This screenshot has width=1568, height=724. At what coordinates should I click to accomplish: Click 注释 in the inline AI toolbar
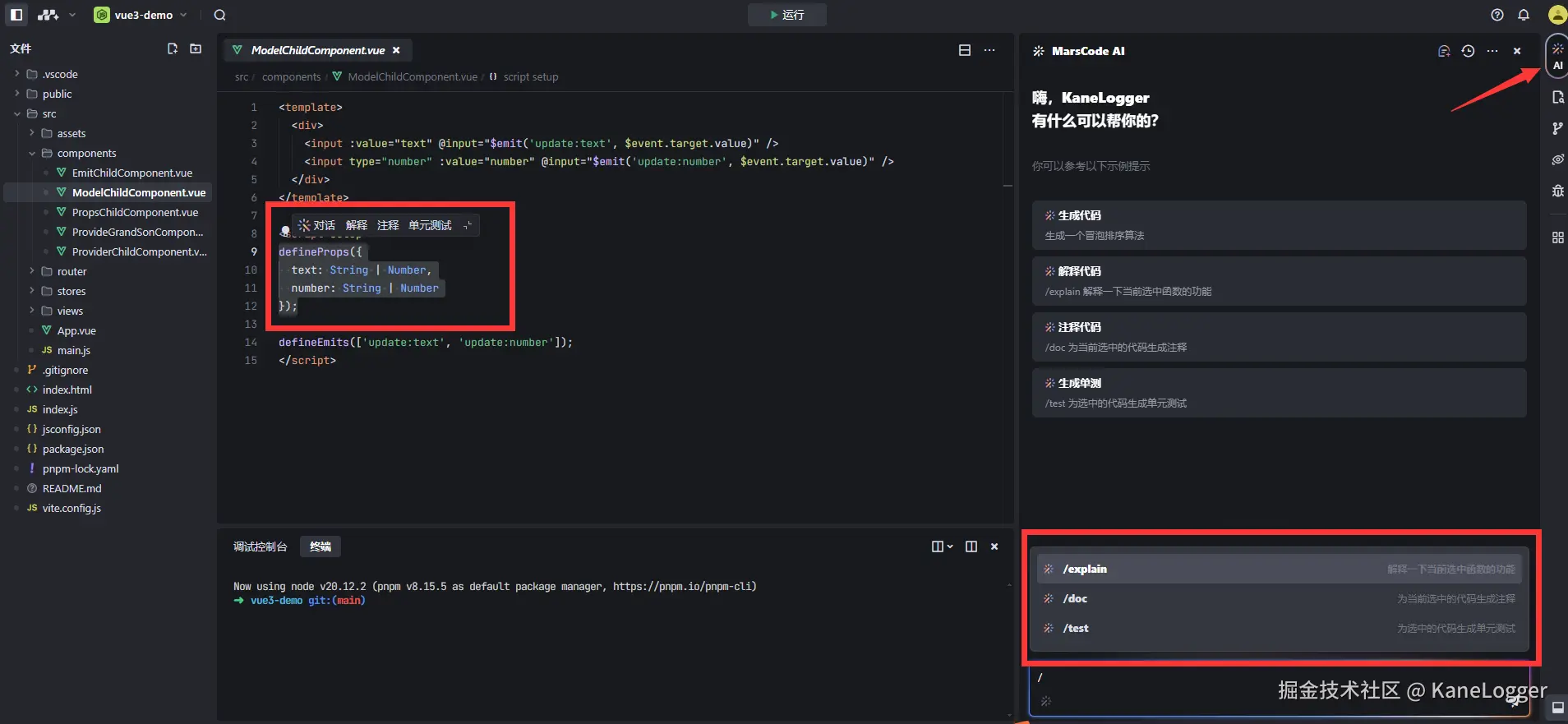(388, 225)
